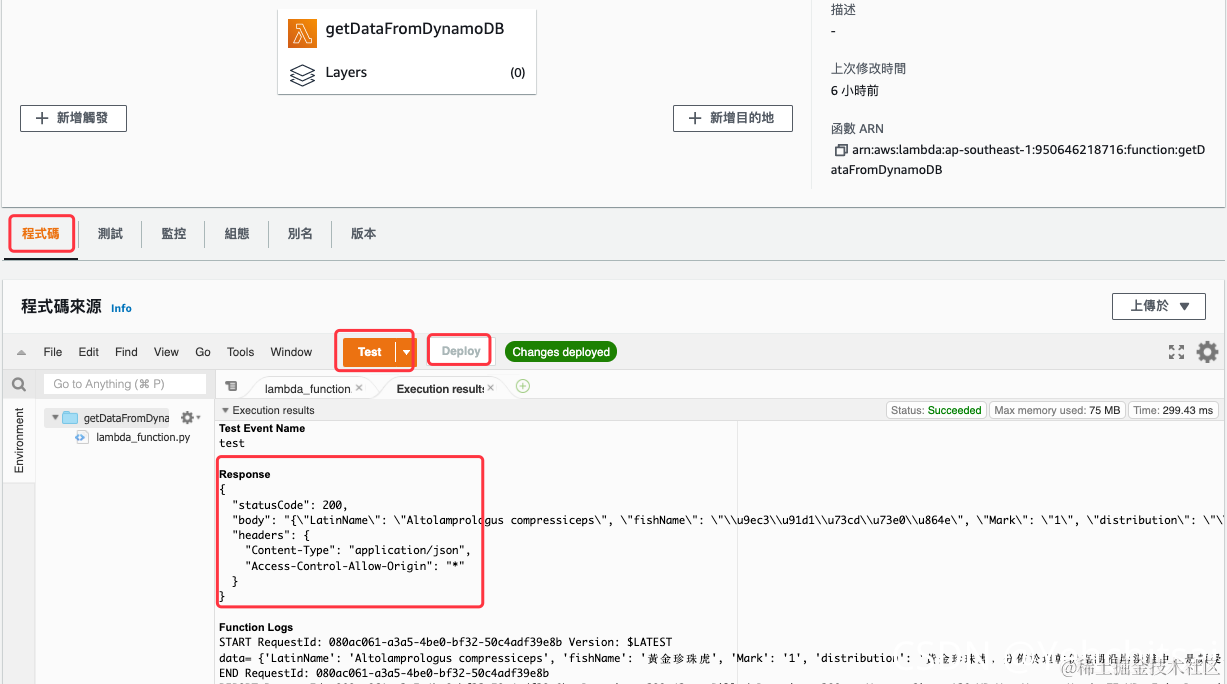Viewport: 1227px width, 684px height.
Task: Switch to the 組態 tab
Action: [237, 234]
